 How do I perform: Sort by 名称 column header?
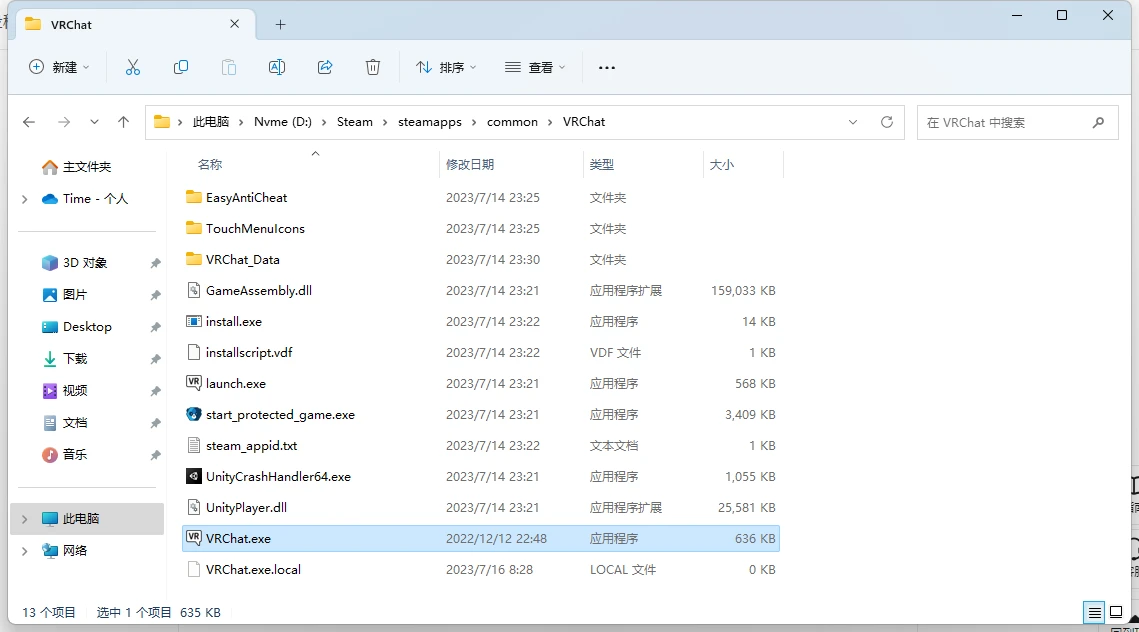click(x=210, y=165)
